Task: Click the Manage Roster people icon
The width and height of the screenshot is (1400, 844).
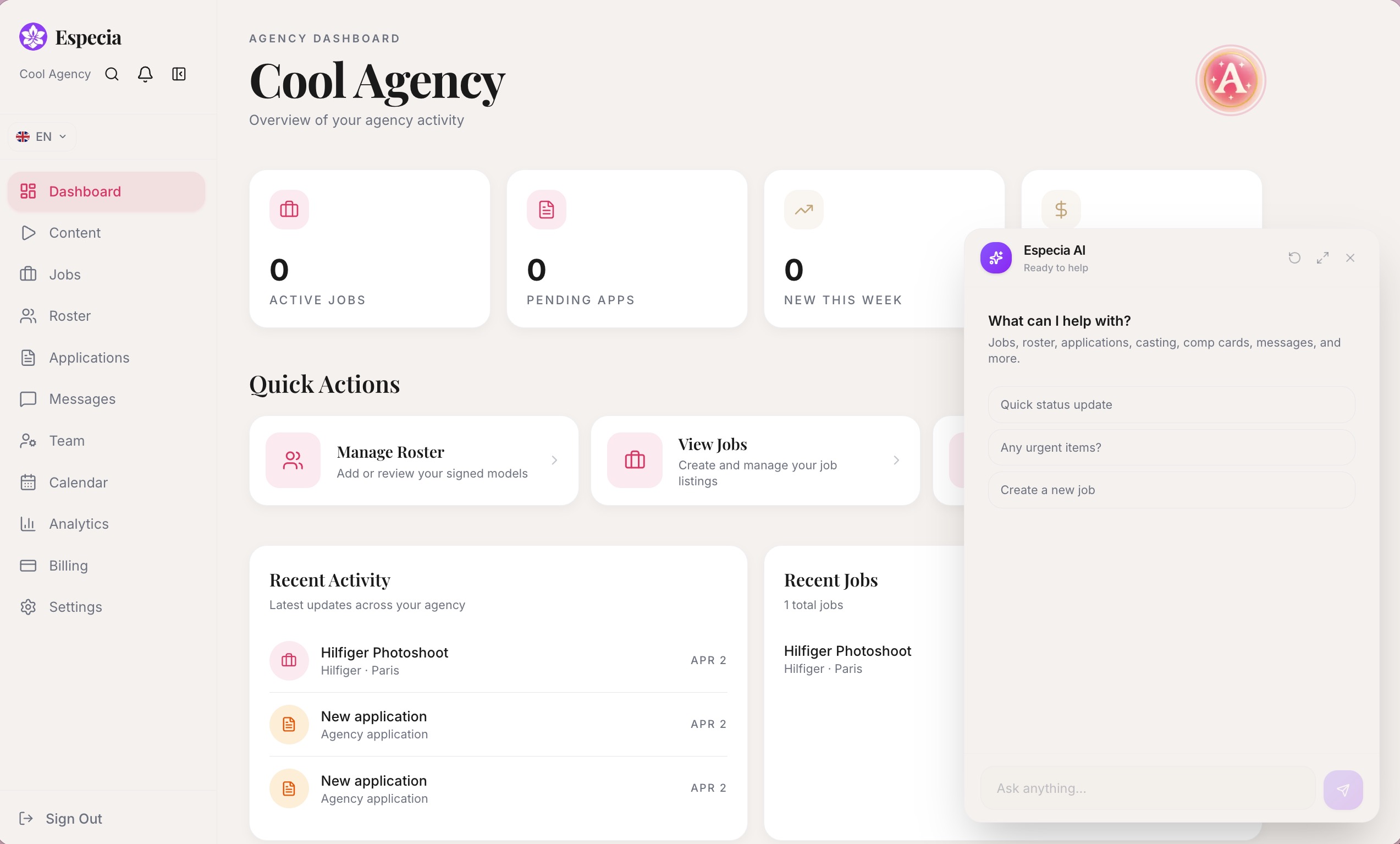Action: (293, 461)
